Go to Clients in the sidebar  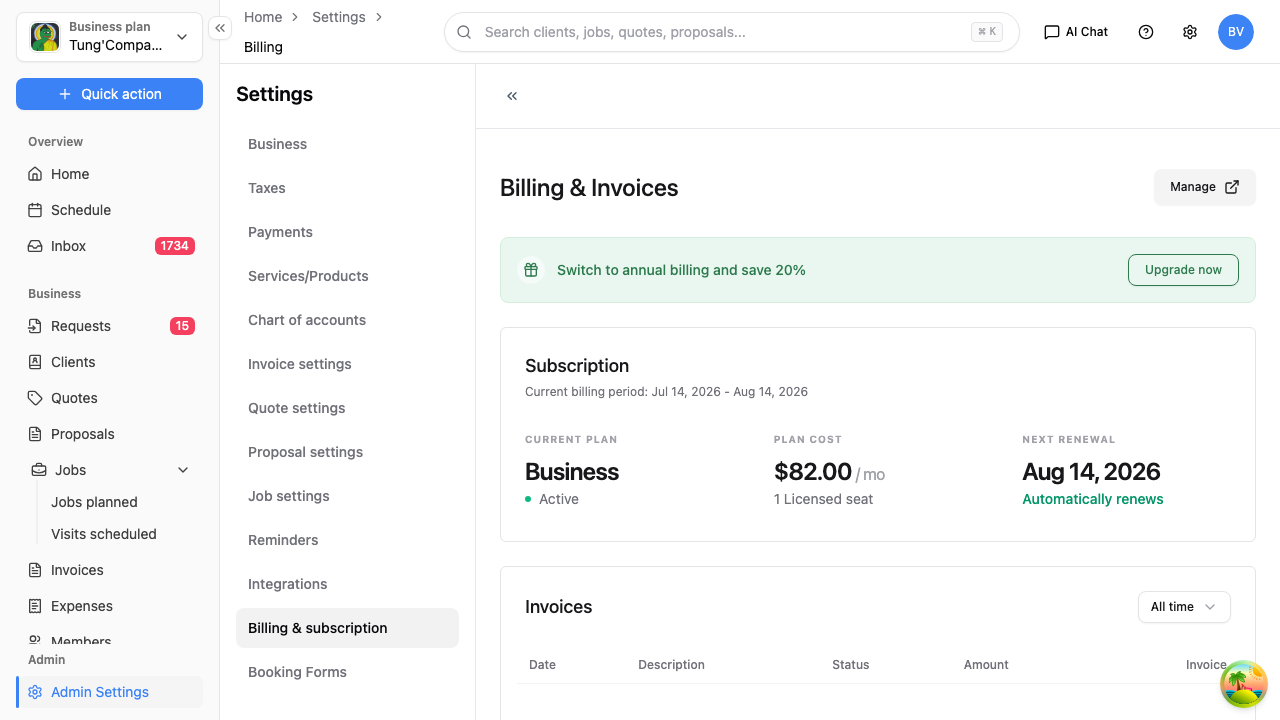point(109,362)
